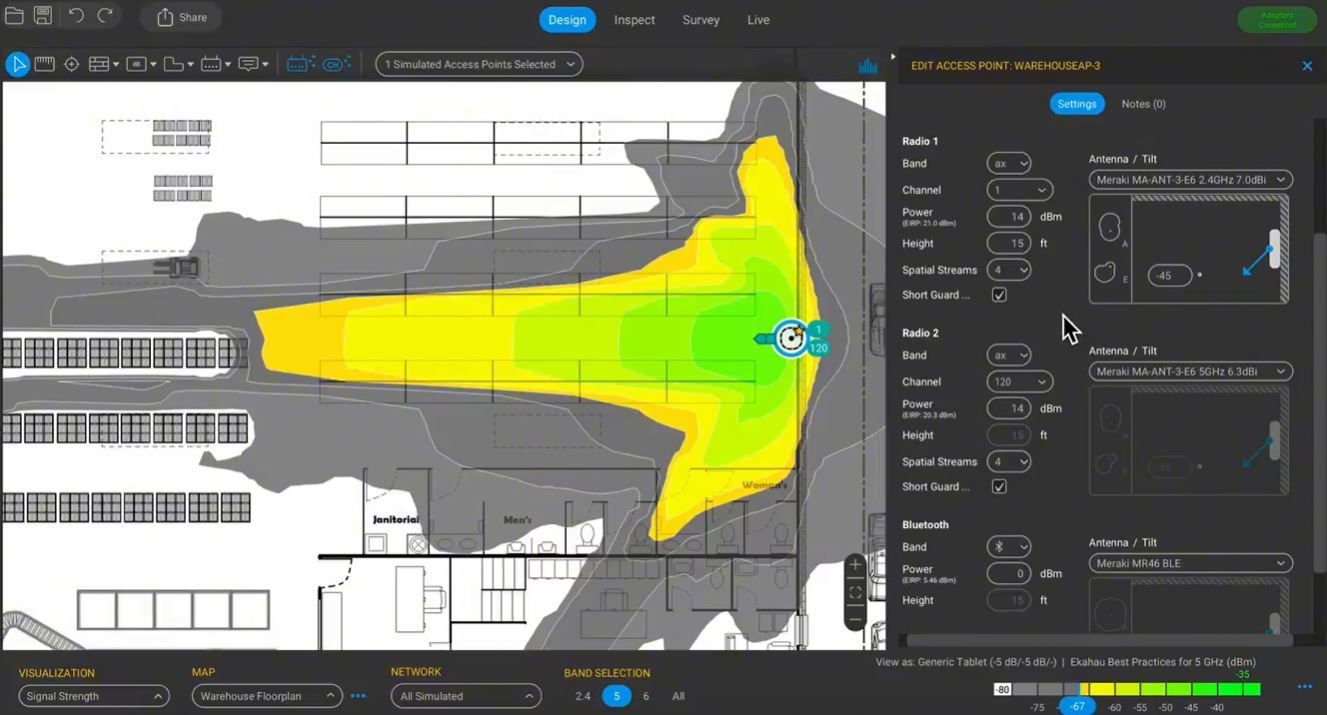The image size is (1327, 715).
Task: Zoom in on the floorplan map
Action: click(x=855, y=565)
